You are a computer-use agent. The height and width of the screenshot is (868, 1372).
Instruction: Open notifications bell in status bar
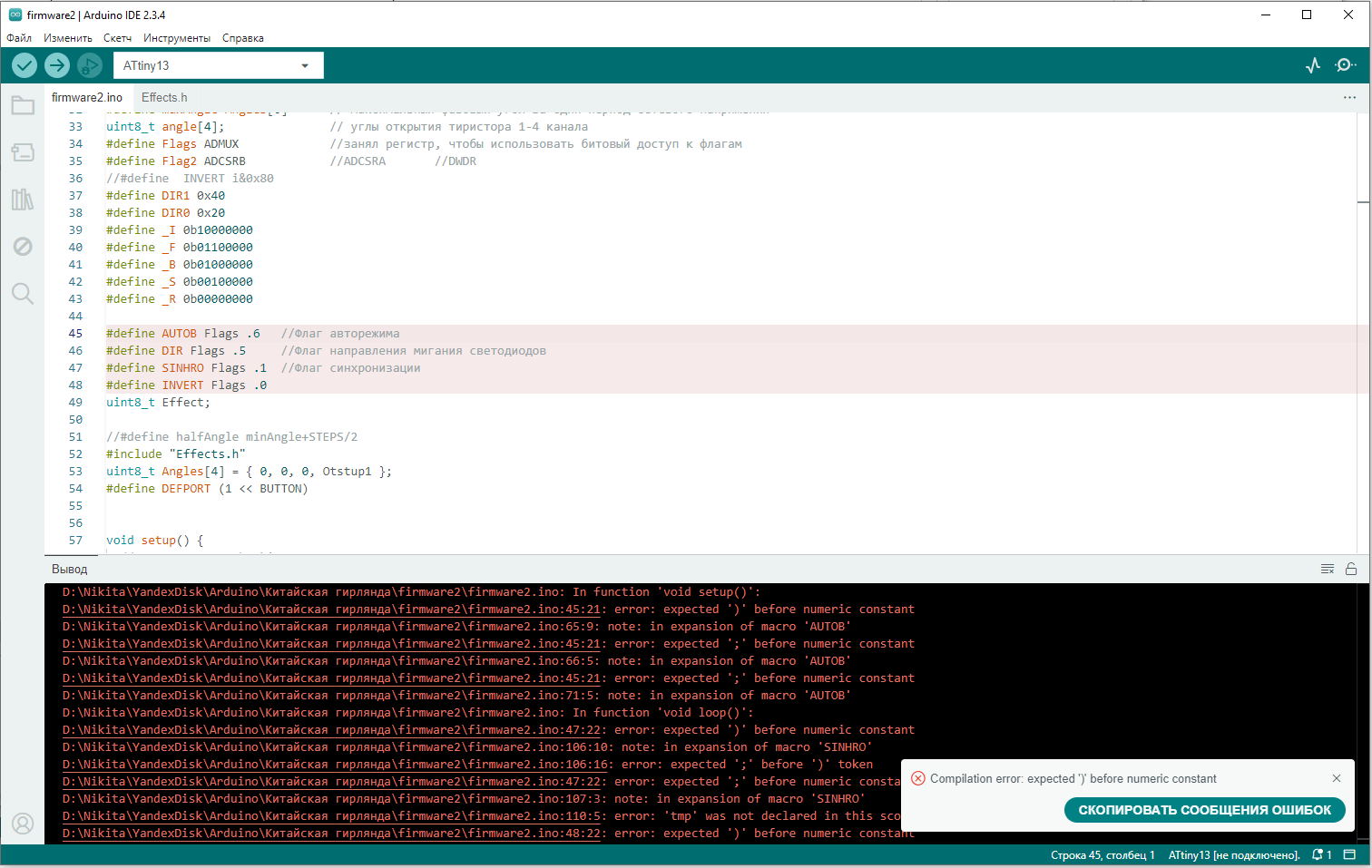[1322, 854]
